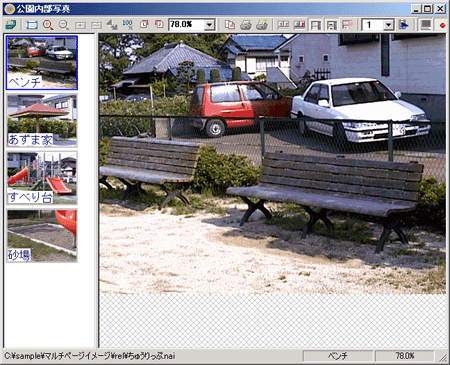Select the すべり台 thumbnail page
The width and height of the screenshot is (450, 365).
tap(42, 178)
